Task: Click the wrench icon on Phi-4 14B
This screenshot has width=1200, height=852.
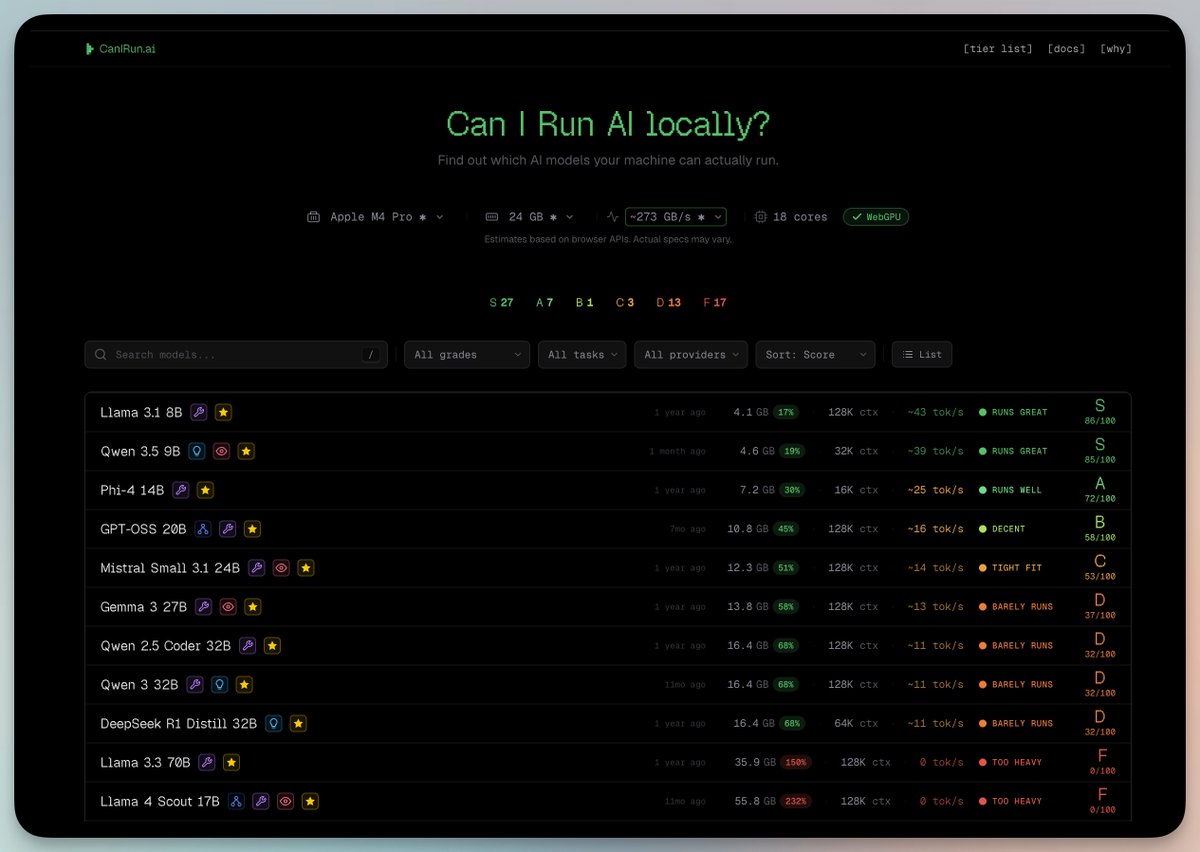Action: (180, 490)
